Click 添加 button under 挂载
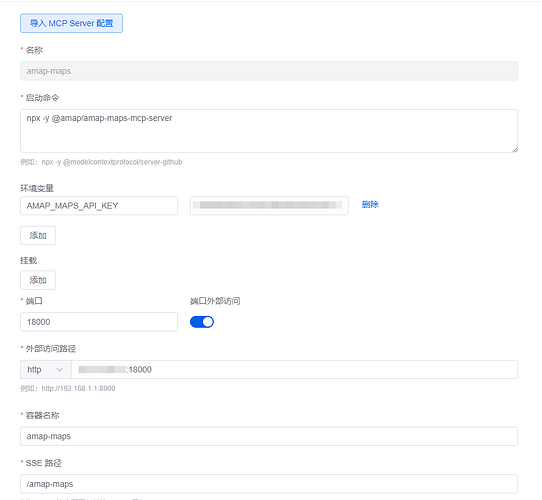The image size is (542, 500). click(x=38, y=280)
